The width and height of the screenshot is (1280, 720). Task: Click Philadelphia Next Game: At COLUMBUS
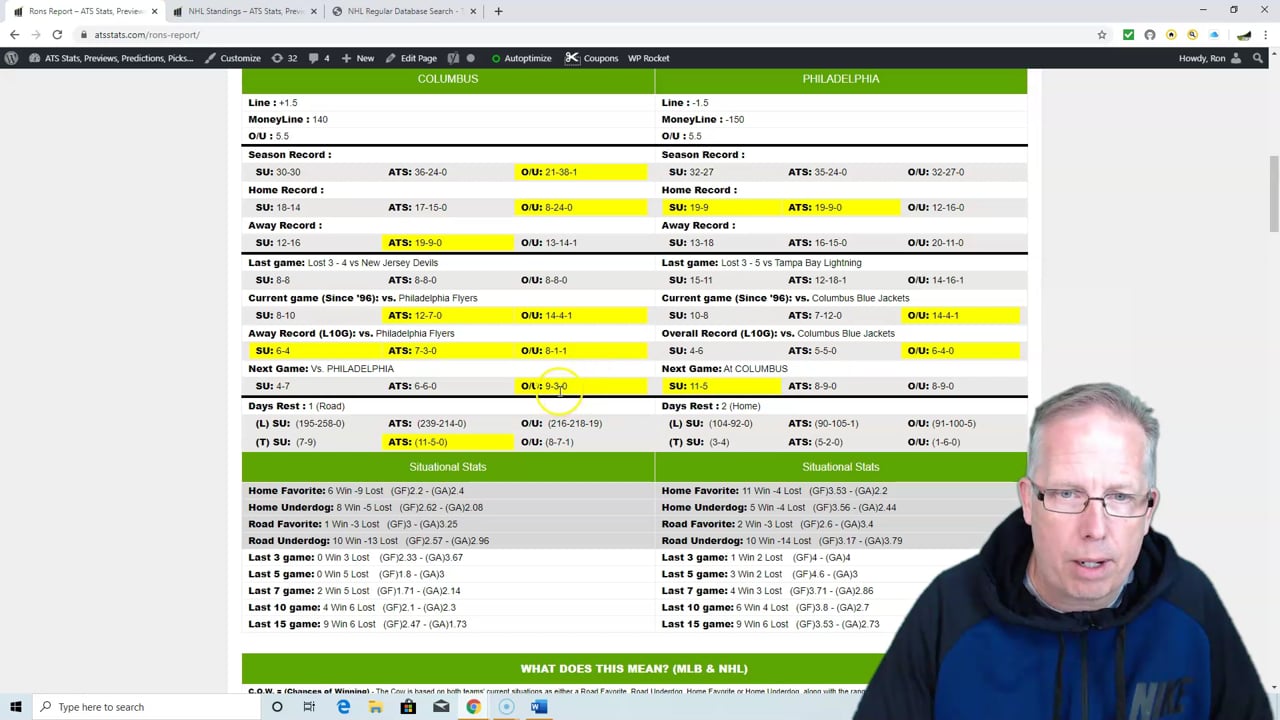pos(724,369)
